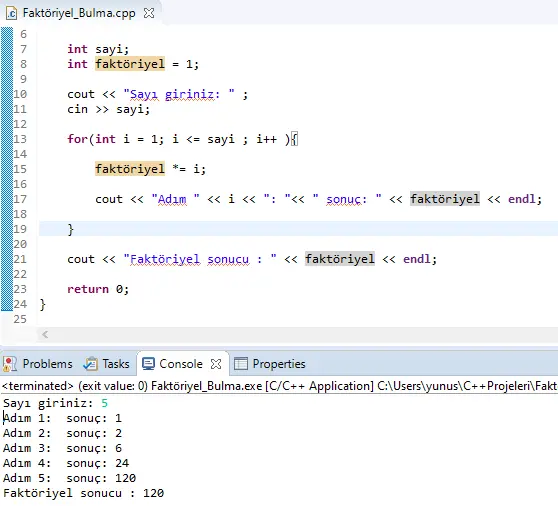Switch to the Tasks tab

pyautogui.click(x=106, y=364)
